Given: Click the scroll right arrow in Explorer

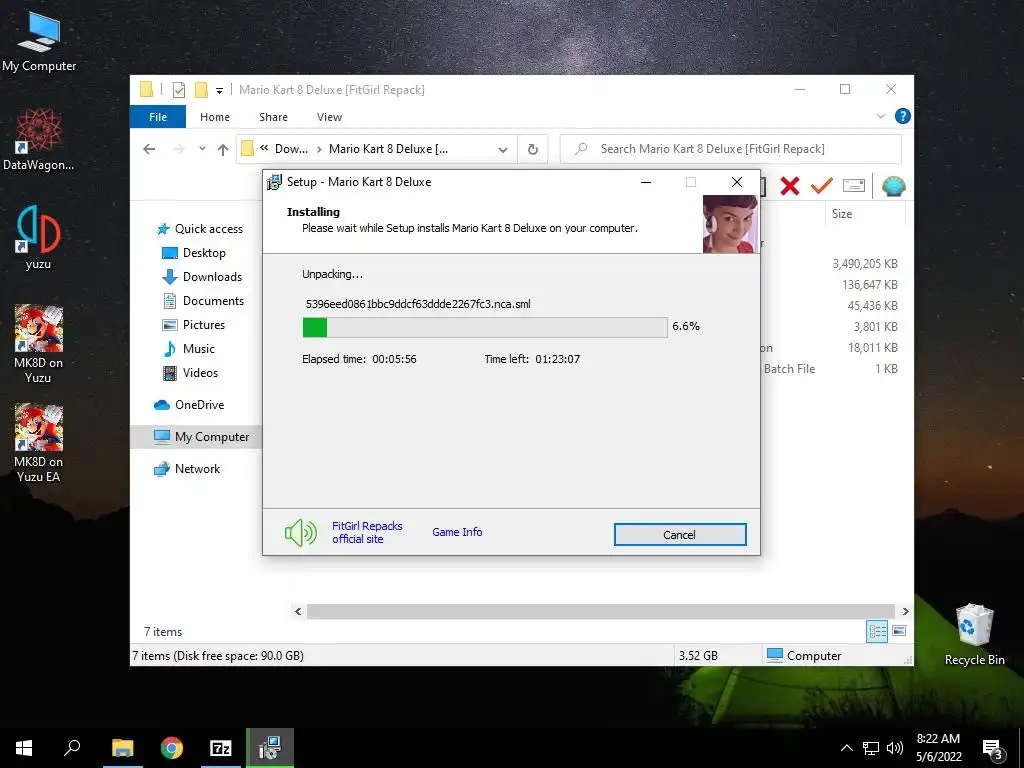Looking at the screenshot, I should [905, 611].
